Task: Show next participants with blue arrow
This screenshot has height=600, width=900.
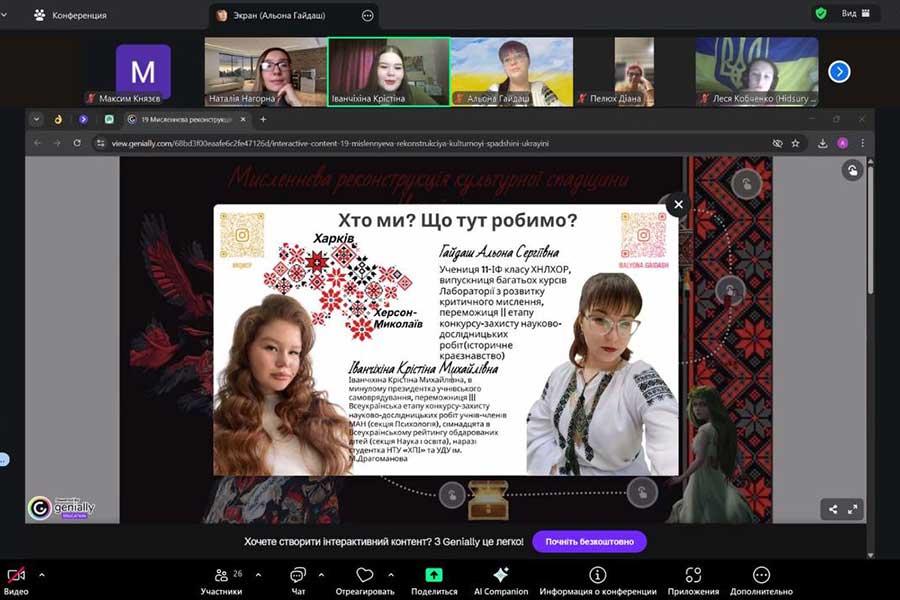Action: point(839,72)
